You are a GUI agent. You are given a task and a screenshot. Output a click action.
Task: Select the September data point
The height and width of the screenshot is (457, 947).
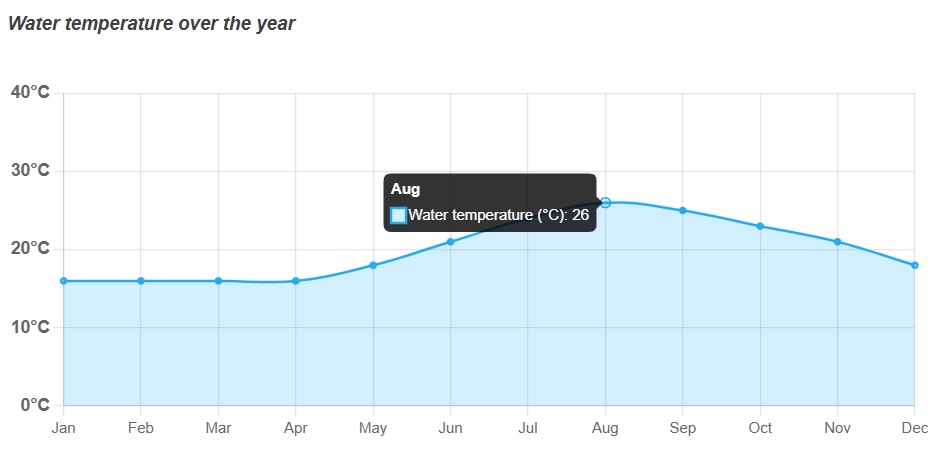click(682, 211)
